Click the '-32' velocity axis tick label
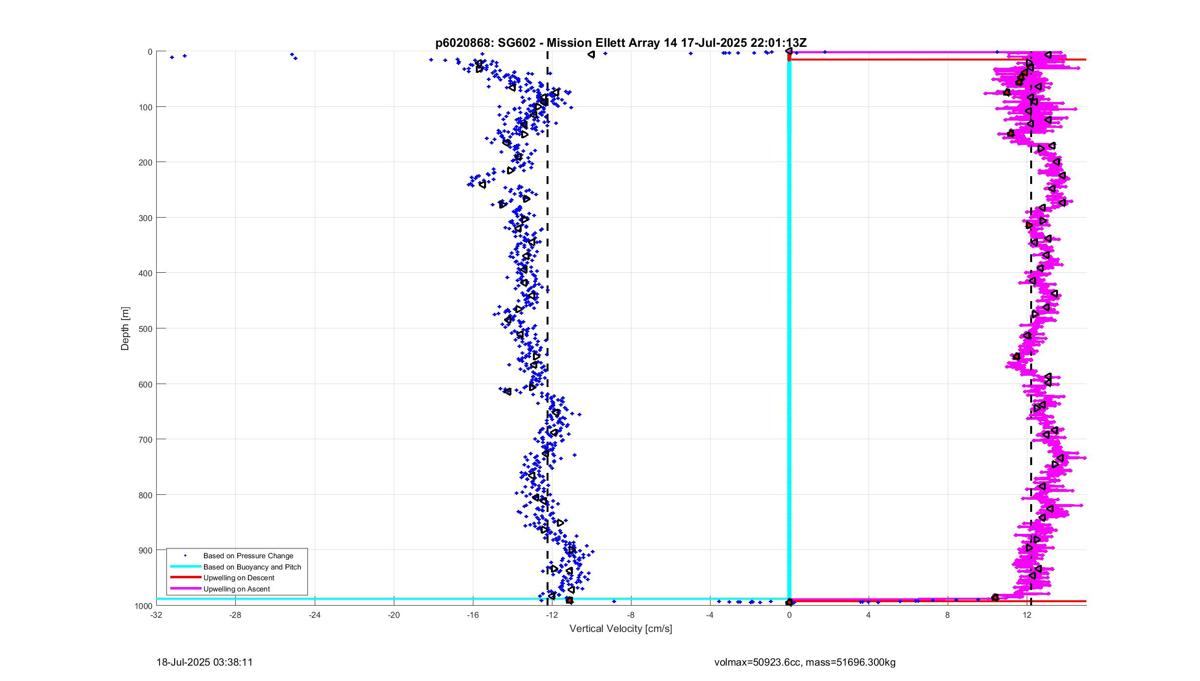The width and height of the screenshot is (1200, 681). (x=156, y=615)
